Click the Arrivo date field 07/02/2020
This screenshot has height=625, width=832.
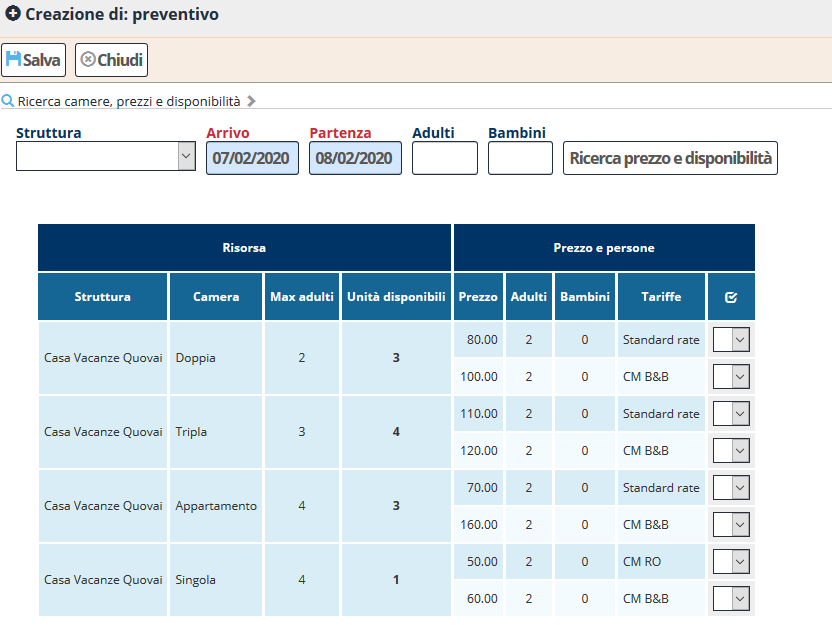point(252,158)
